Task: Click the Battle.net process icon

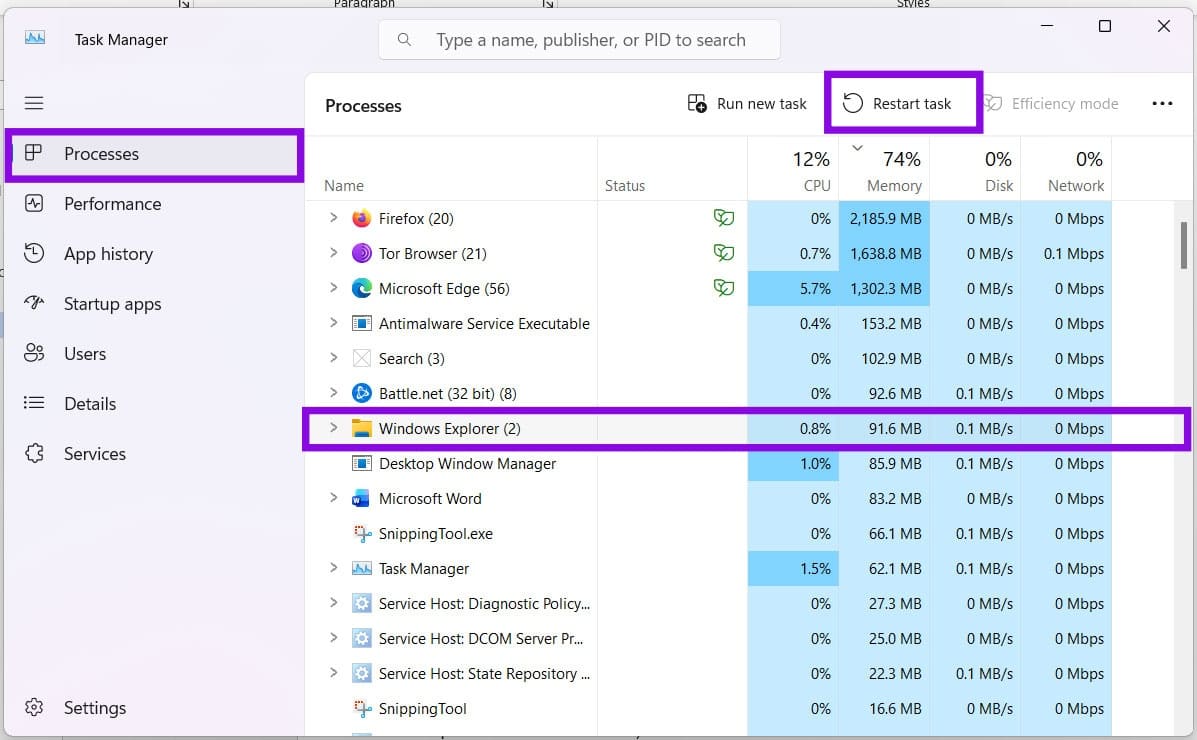Action: click(x=361, y=394)
